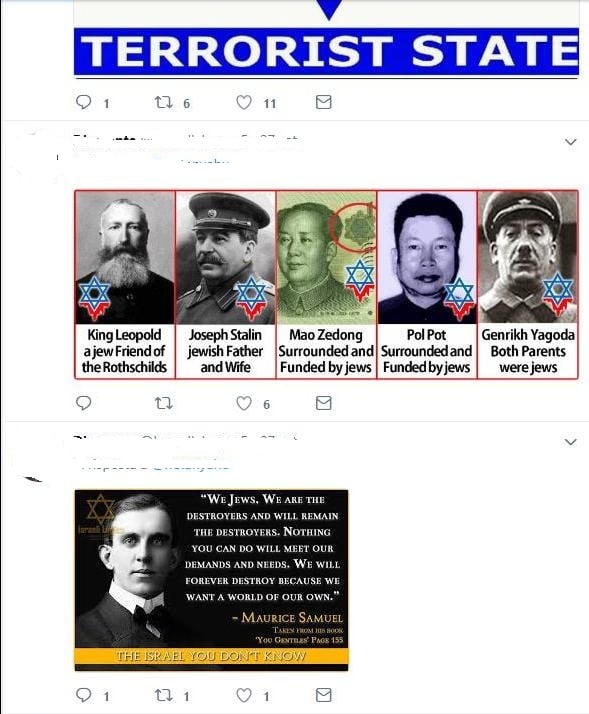Click the envelope icon on the bottom tweet
Screen dimensions: 589x714
coord(323,695)
